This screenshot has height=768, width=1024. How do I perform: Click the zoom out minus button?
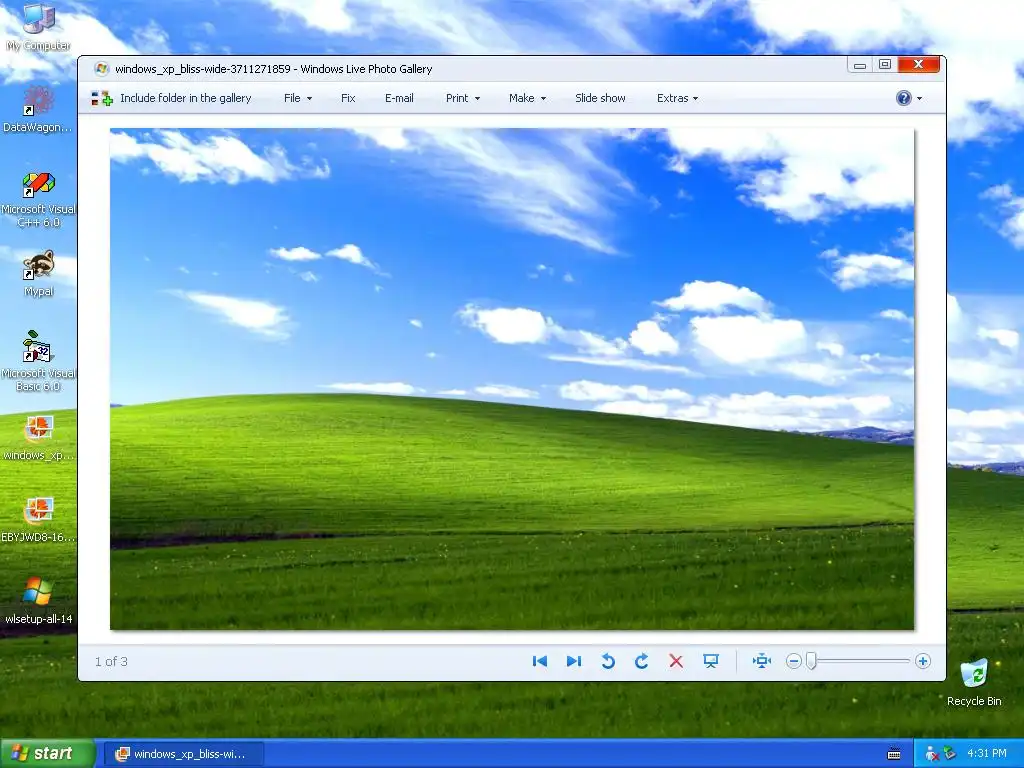[793, 662]
